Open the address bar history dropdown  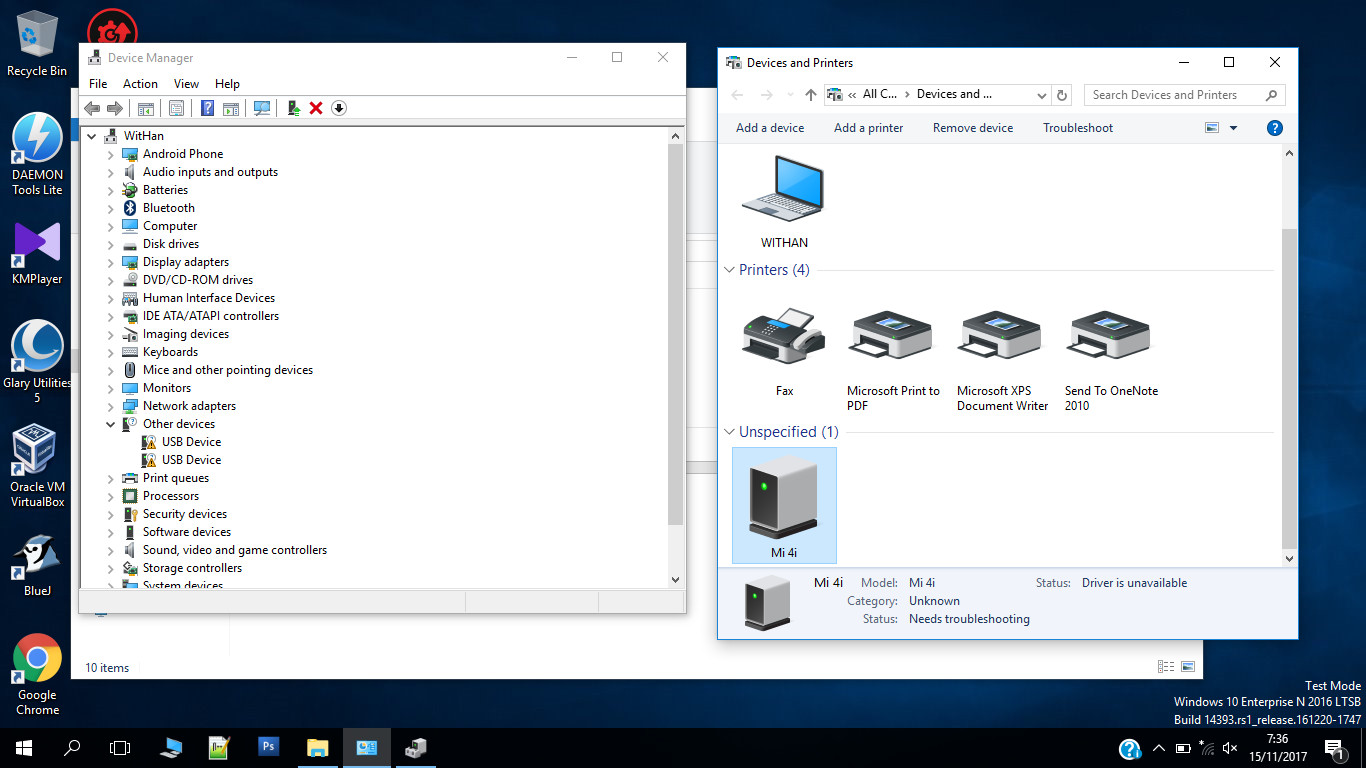coord(1041,95)
